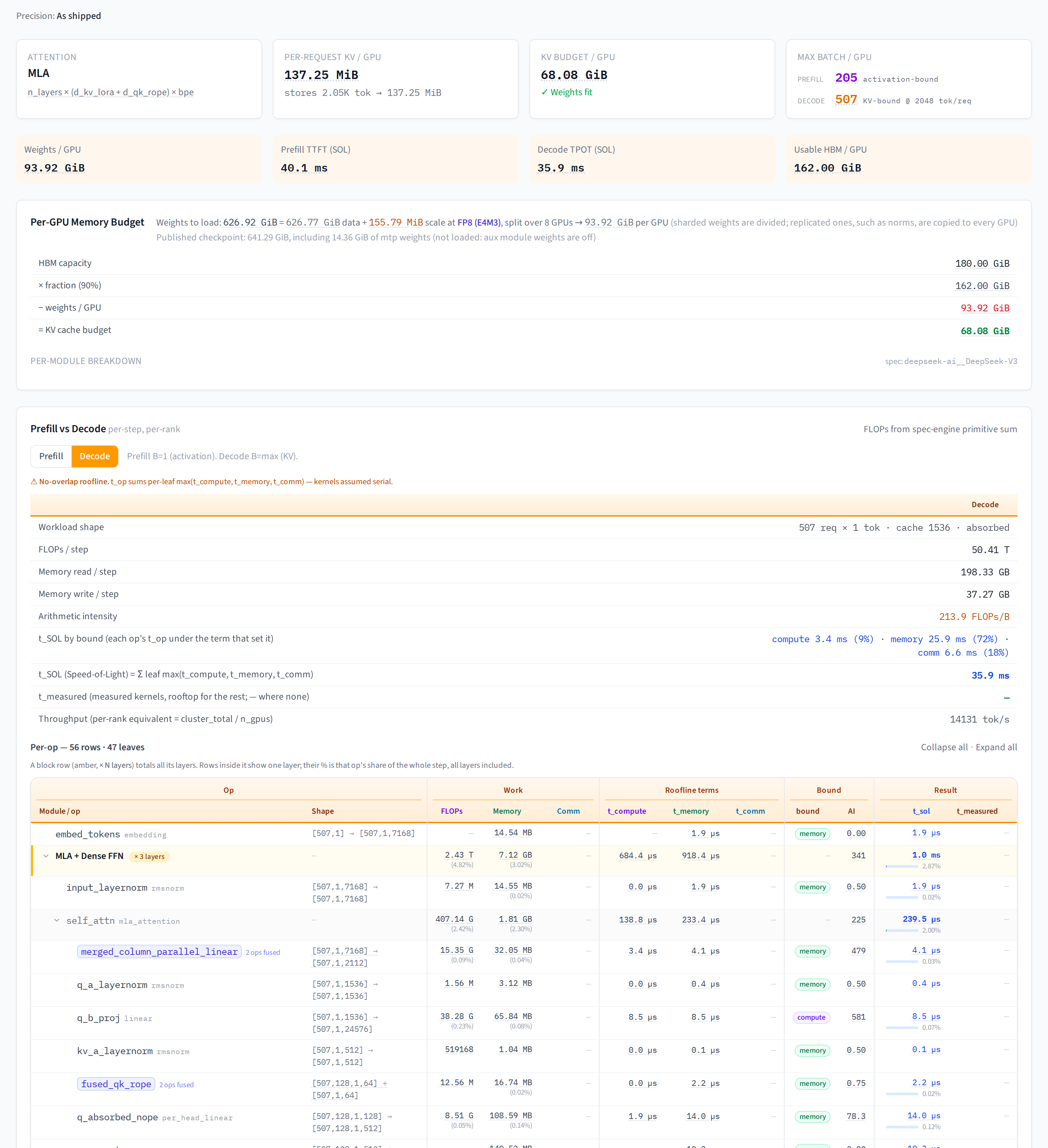Screen dimensions: 1048x1148
Task: Click the warning icon before No-overlap roofline
Action: (x=34, y=482)
